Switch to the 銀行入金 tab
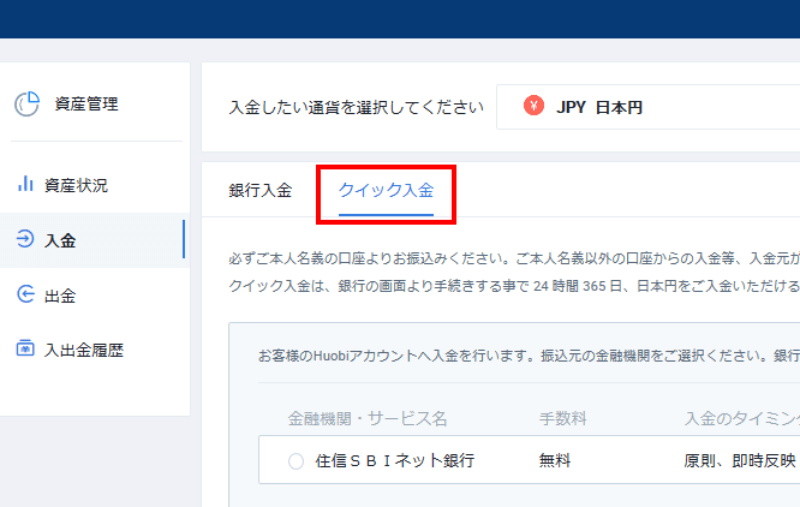This screenshot has height=507, width=800. click(260, 191)
